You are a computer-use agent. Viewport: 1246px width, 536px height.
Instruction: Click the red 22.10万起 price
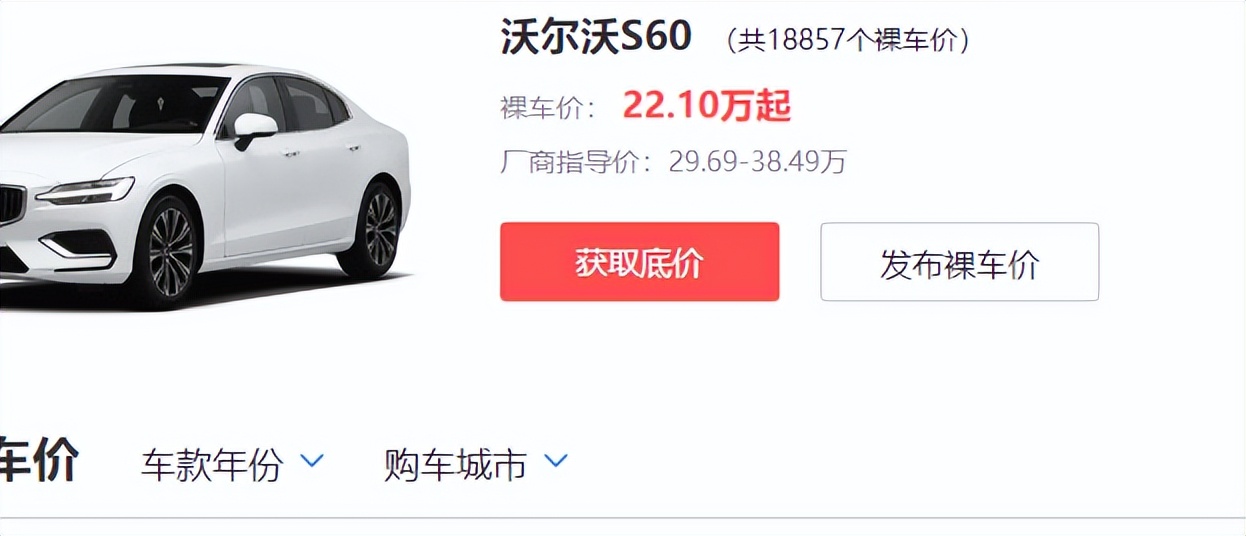707,105
